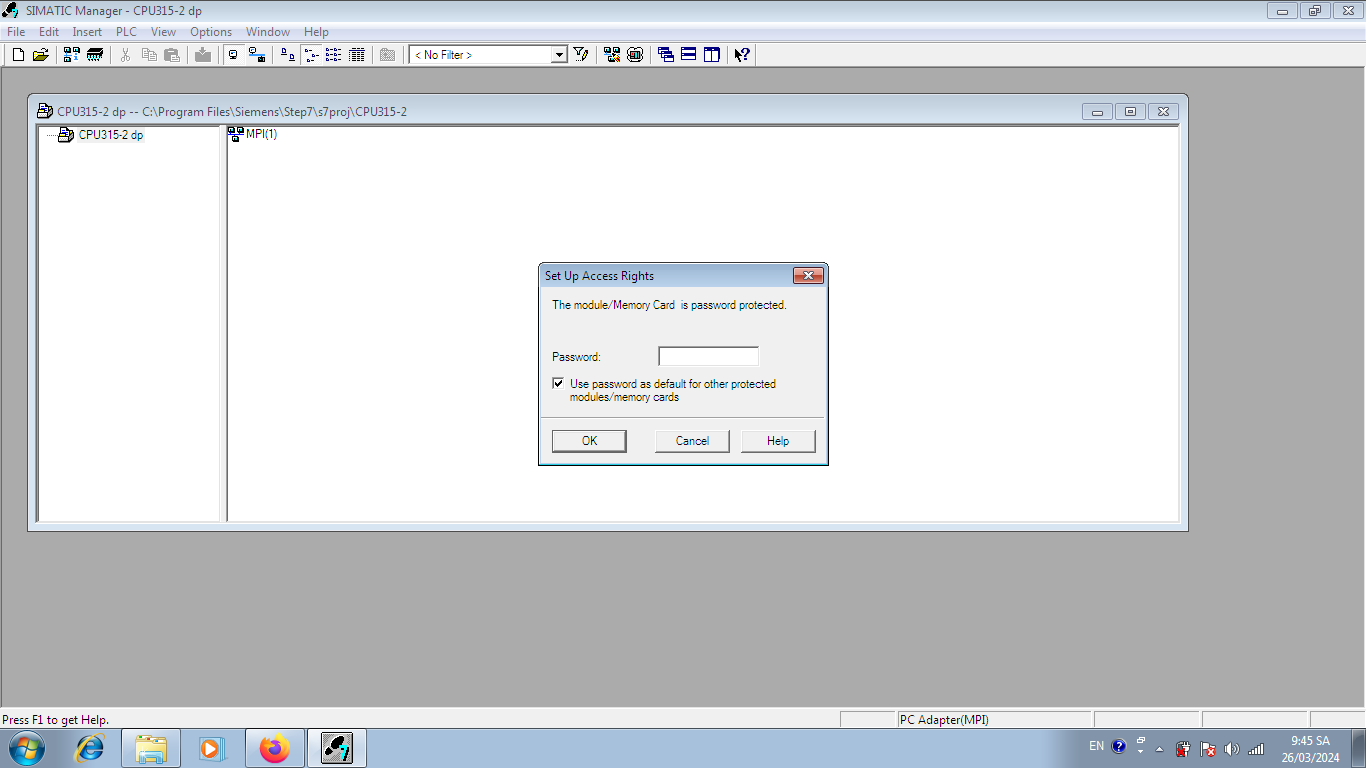This screenshot has width=1366, height=768.
Task: Activate the context Help arrow icon
Action: (742, 55)
